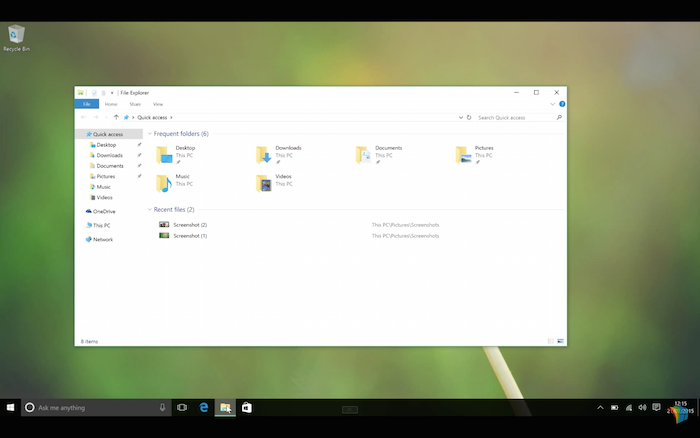
Task: Open the Music folder icon
Action: click(x=164, y=183)
